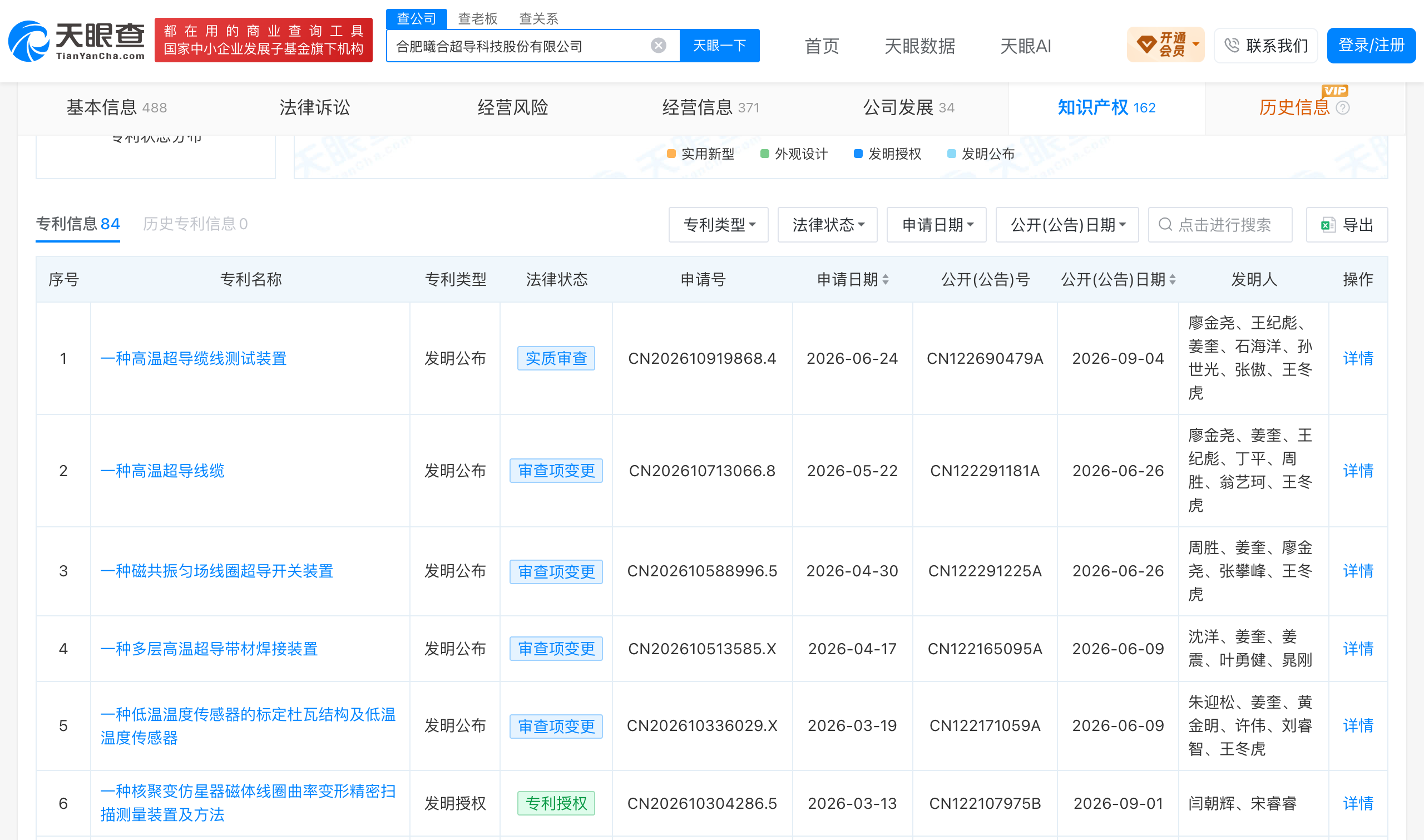This screenshot has width=1424, height=840.
Task: Clear the search box with X icon
Action: click(658, 45)
